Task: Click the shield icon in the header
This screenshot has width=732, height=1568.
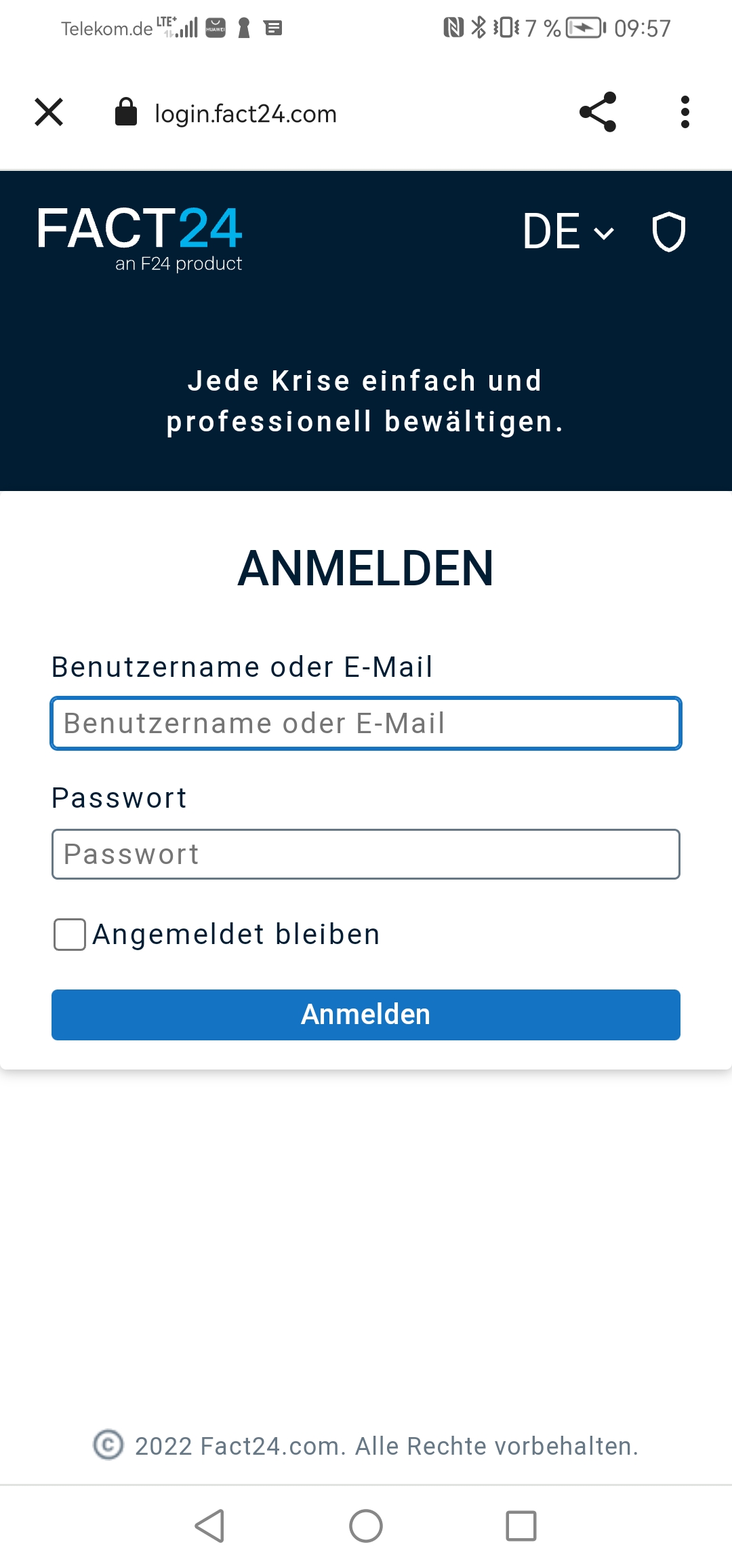Action: (x=668, y=233)
